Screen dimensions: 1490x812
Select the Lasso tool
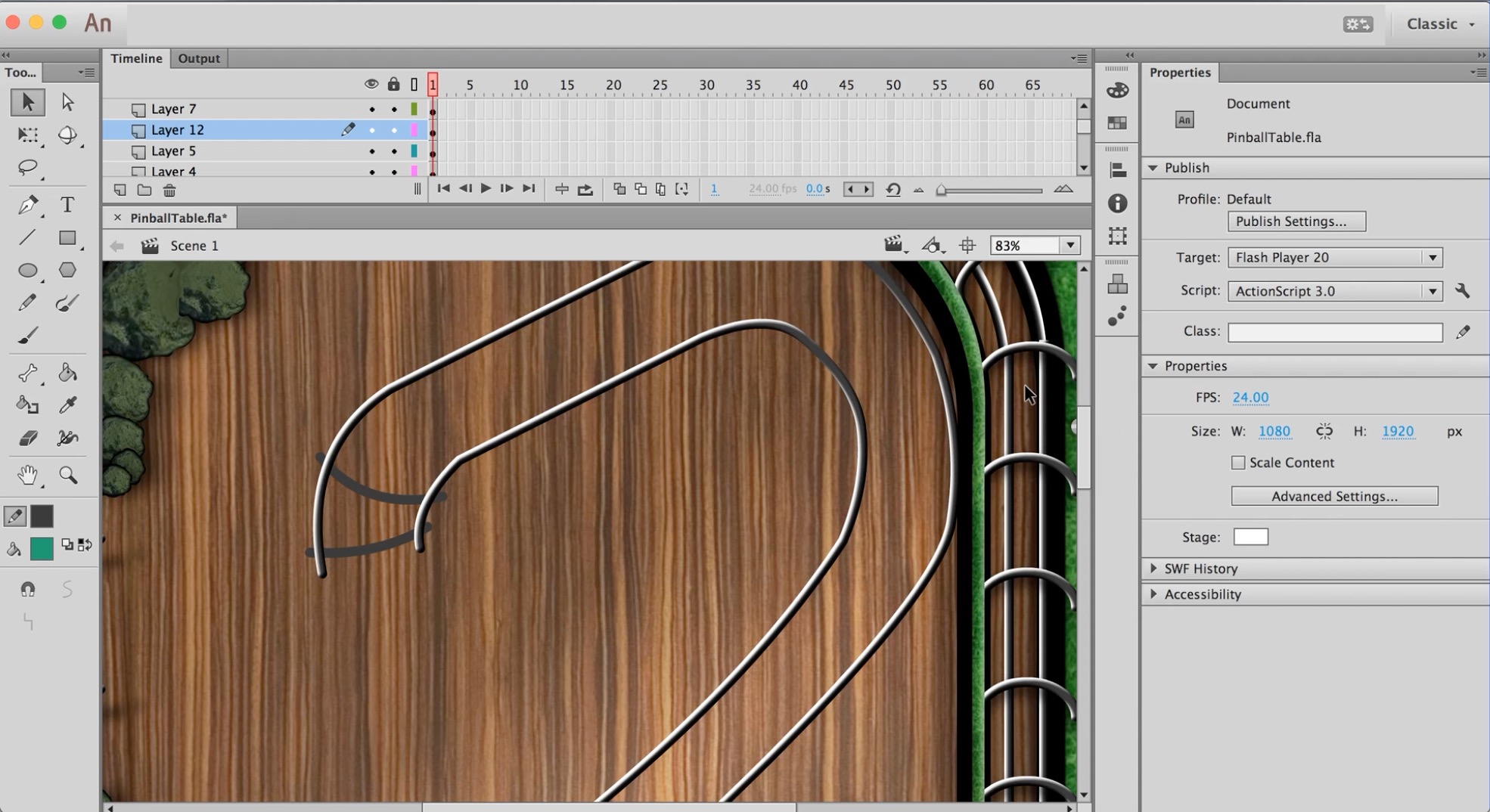(x=28, y=167)
